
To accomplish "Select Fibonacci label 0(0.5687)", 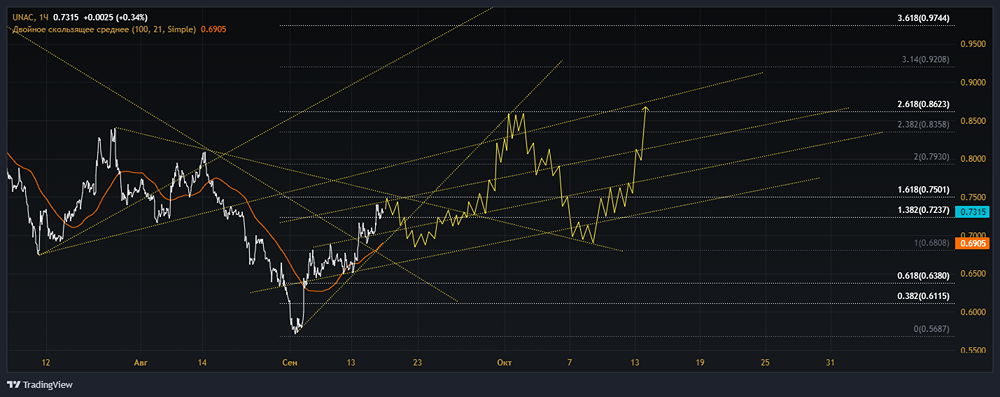I will point(931,328).
